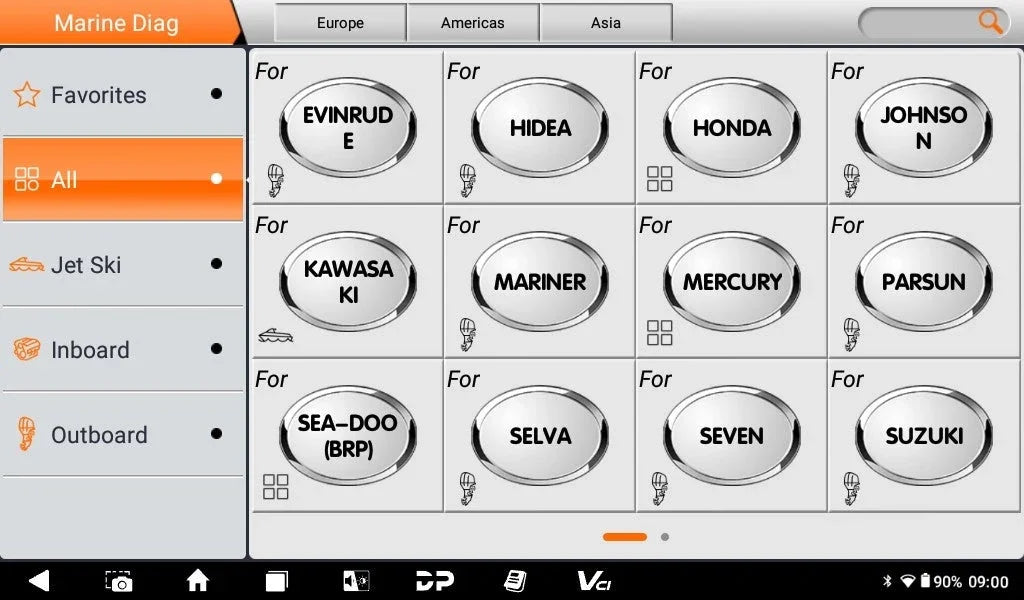Click the outboard motor icon on EVINRUDE tile
The image size is (1024, 600).
click(276, 181)
